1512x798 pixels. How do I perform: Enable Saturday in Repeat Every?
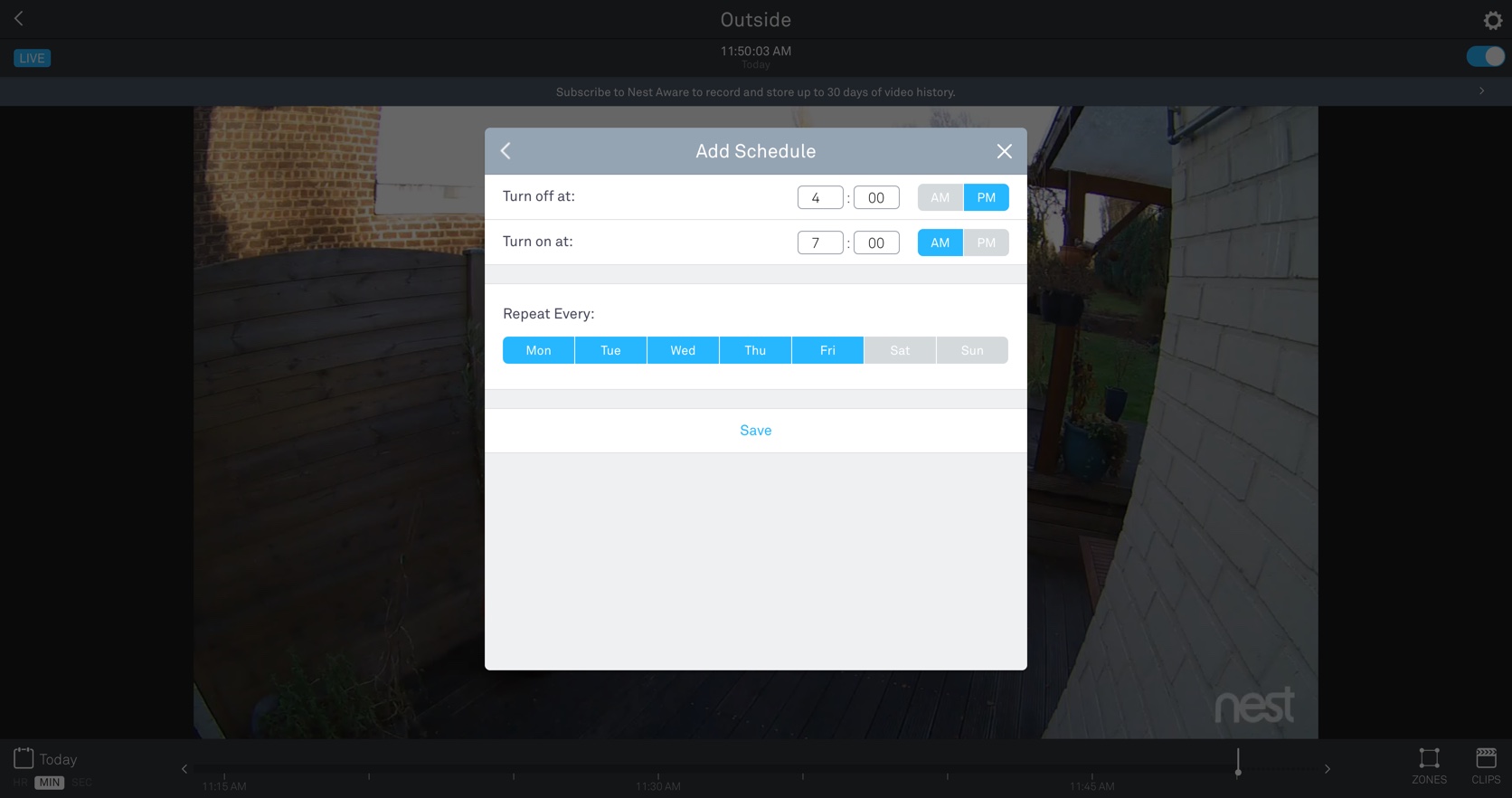900,350
